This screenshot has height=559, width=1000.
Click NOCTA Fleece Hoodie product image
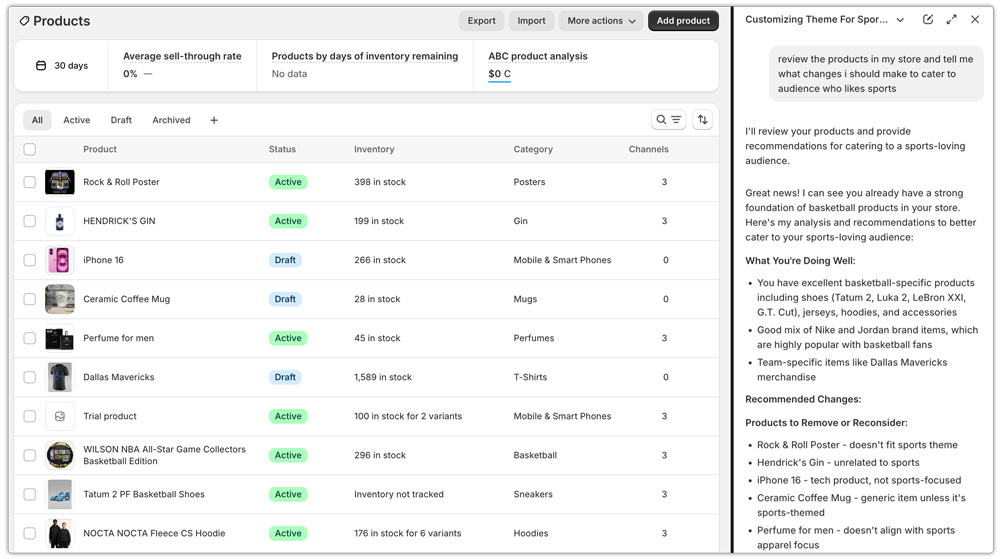60,534
